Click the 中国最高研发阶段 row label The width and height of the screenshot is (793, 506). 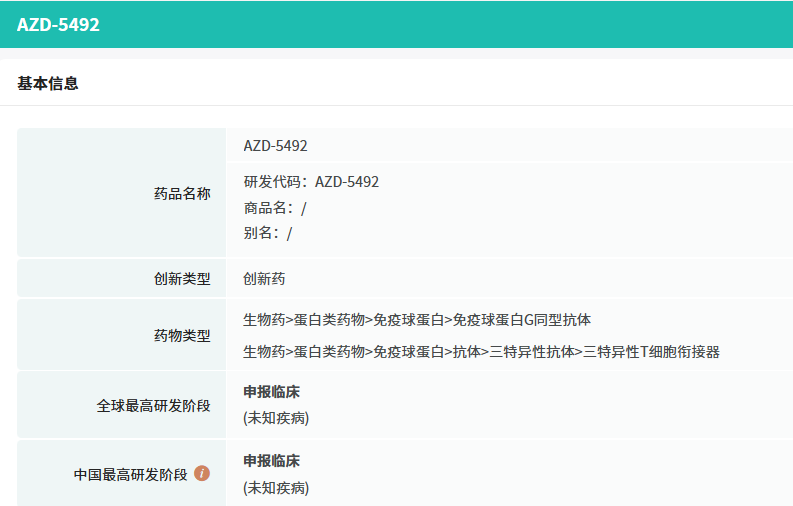pyautogui.click(x=130, y=474)
